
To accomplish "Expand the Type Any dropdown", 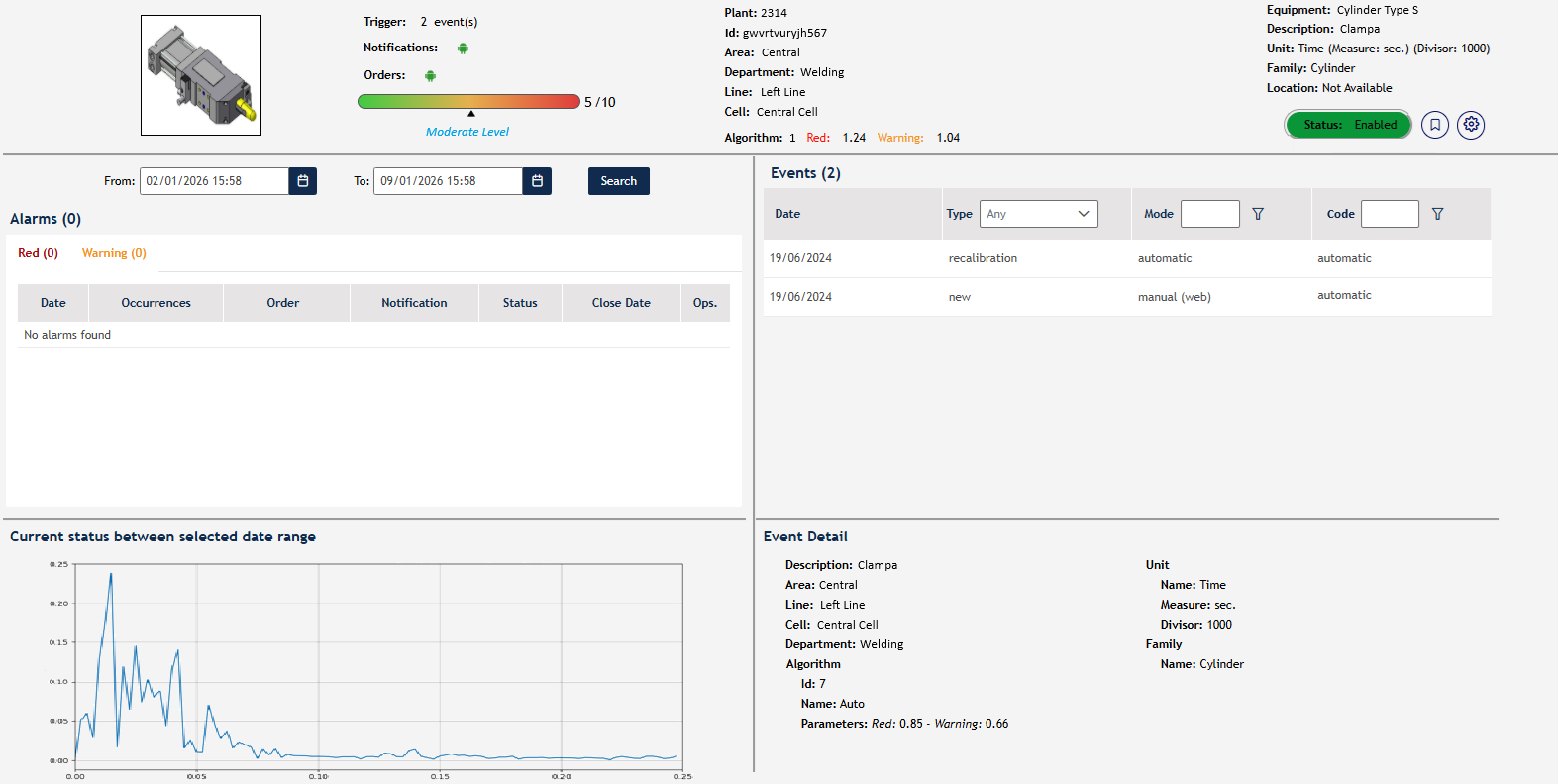I will [1038, 214].
